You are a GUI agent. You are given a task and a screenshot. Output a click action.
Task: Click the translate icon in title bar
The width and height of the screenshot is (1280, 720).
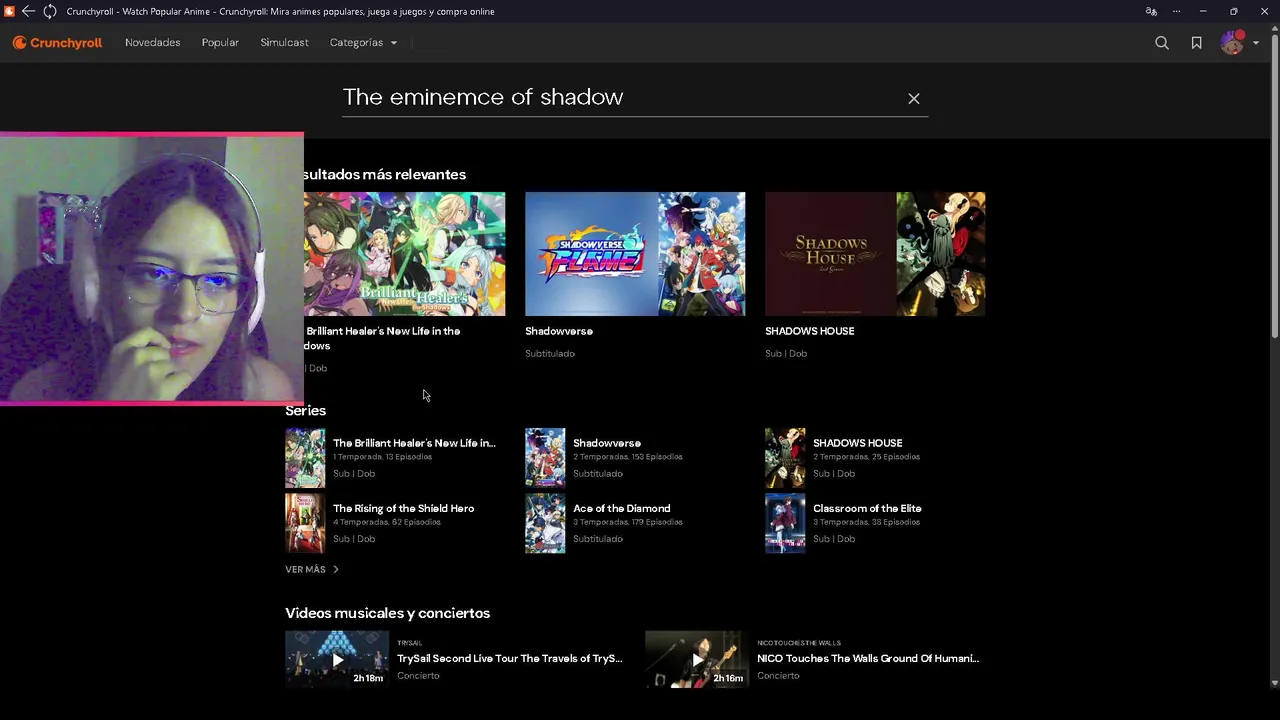[1151, 11]
